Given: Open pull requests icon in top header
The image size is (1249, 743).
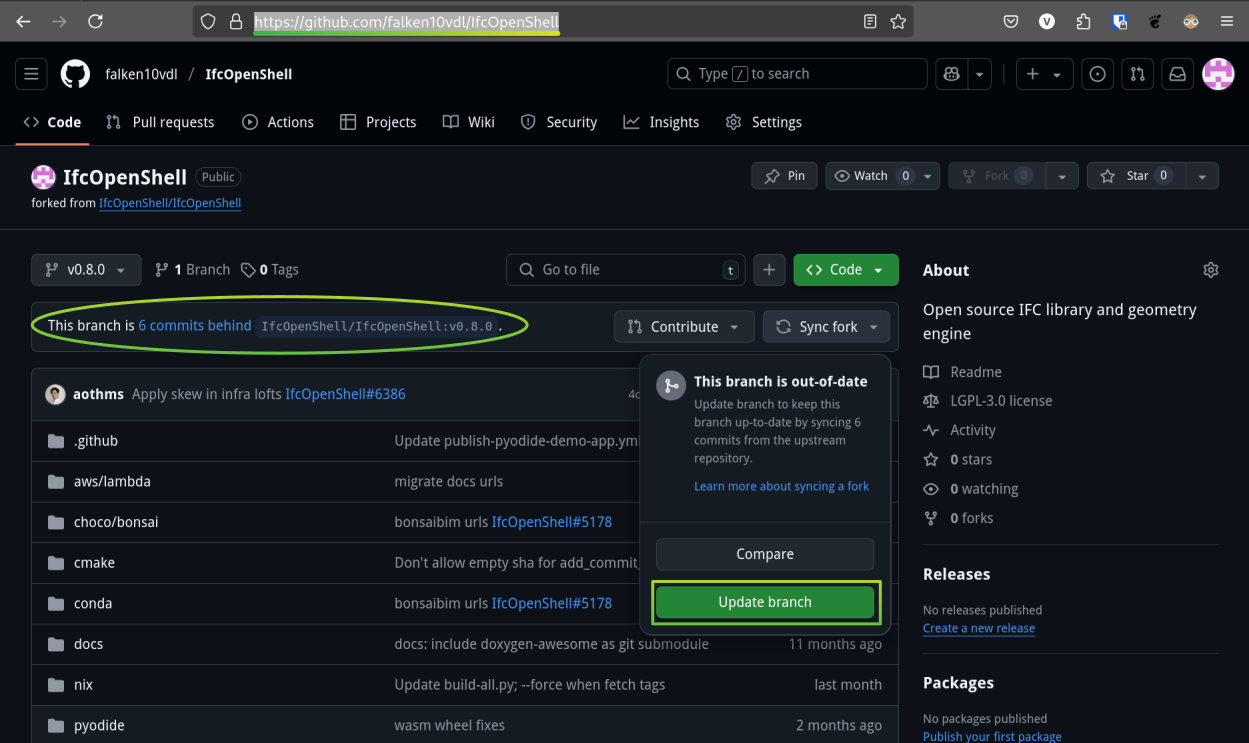Looking at the screenshot, I should coord(1137,74).
